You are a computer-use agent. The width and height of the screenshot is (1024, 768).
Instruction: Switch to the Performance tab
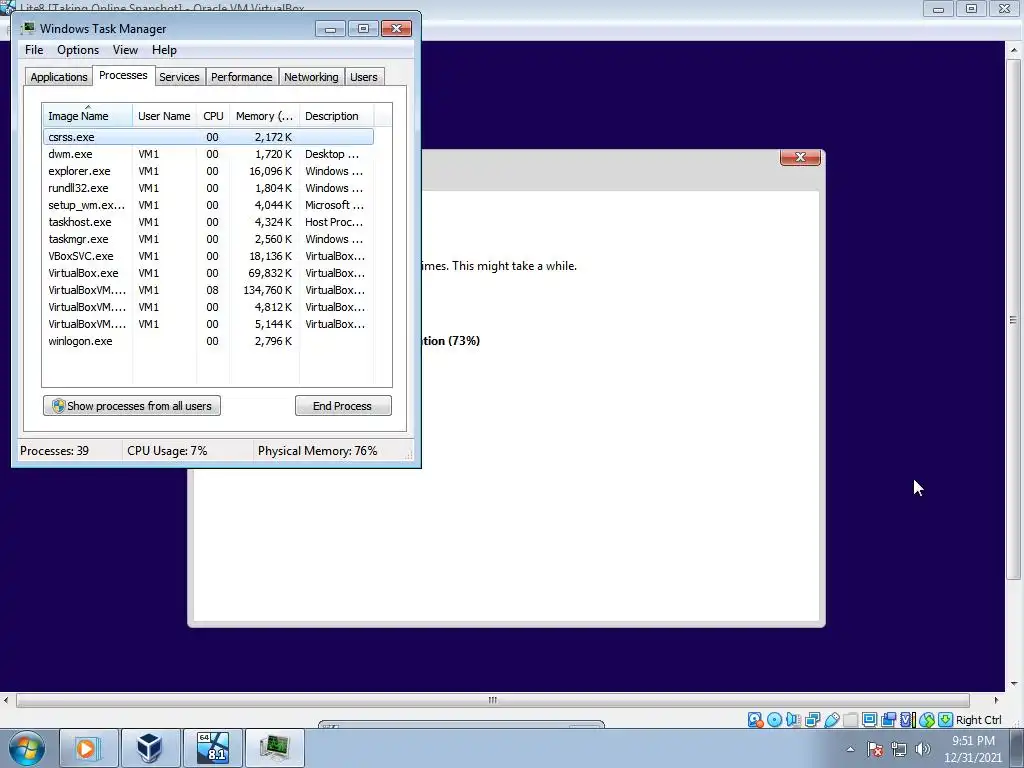[x=241, y=77]
